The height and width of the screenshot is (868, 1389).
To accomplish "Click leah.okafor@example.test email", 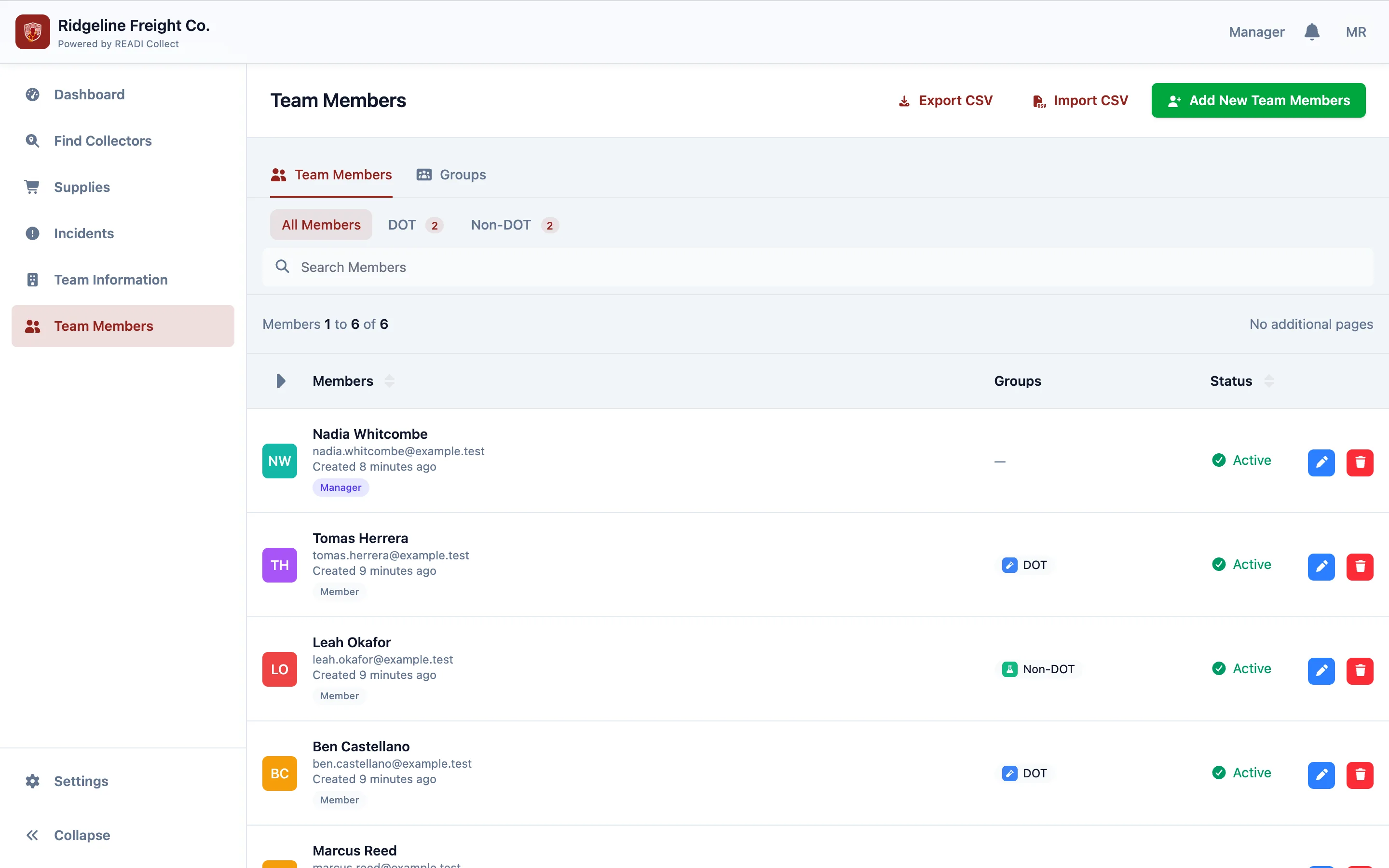I will (x=383, y=660).
